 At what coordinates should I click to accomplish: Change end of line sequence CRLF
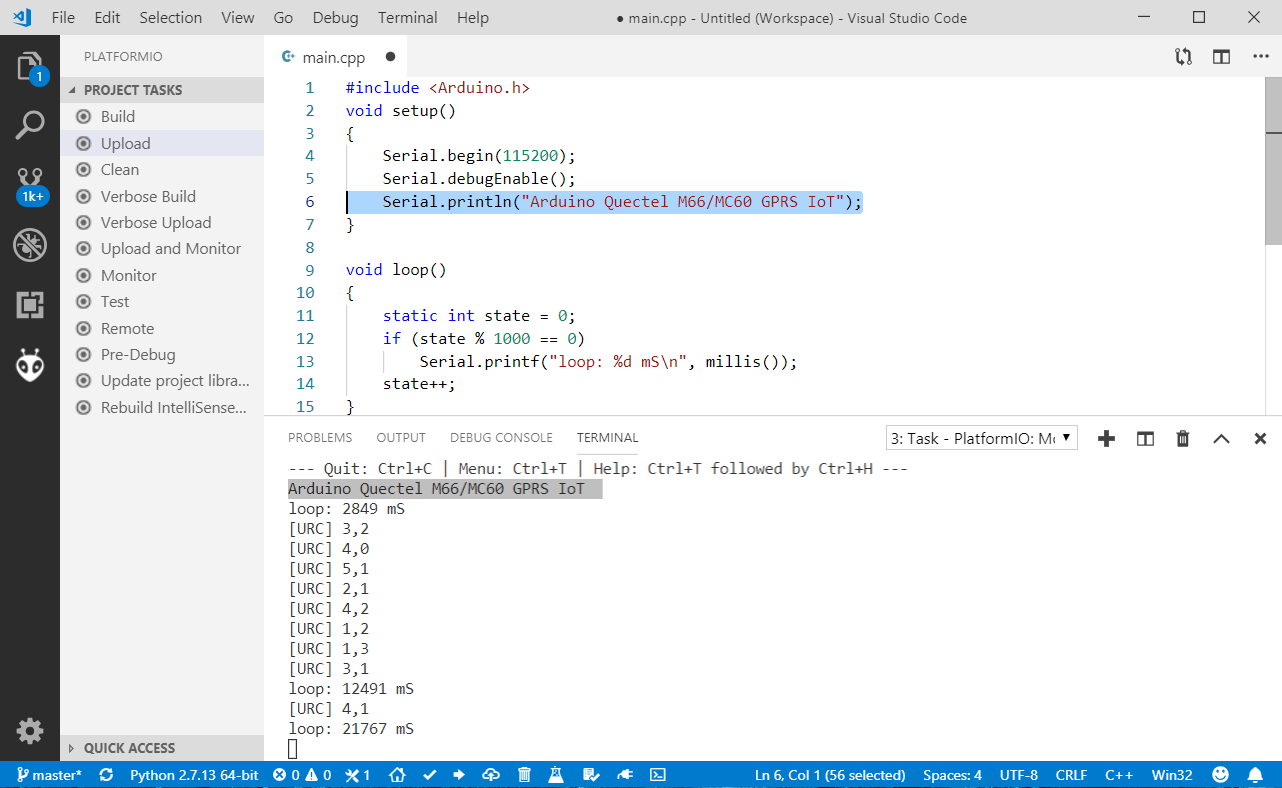coord(1071,775)
